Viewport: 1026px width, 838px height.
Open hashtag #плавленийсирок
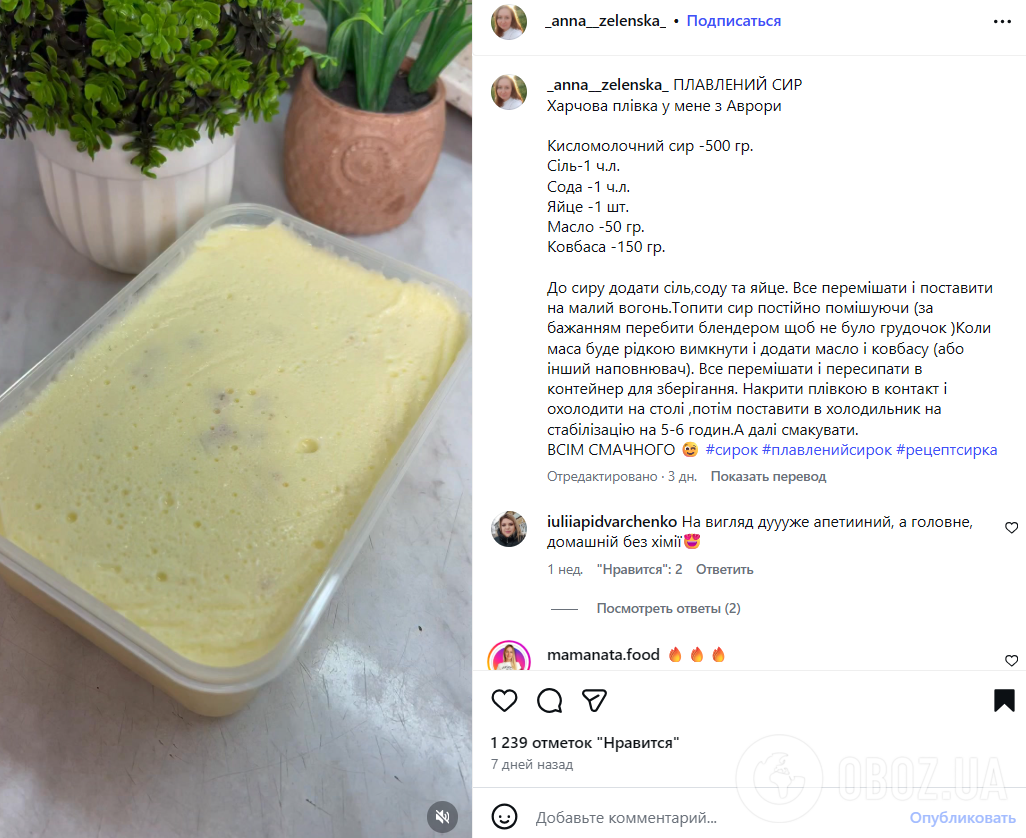point(826,450)
